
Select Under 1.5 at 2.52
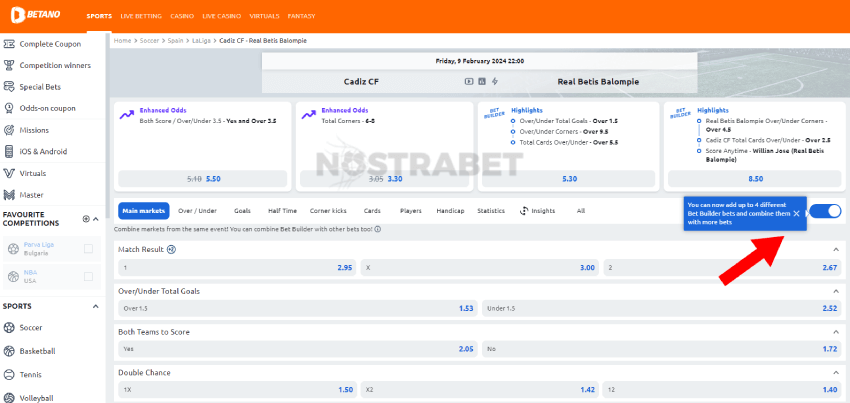[x=662, y=309]
